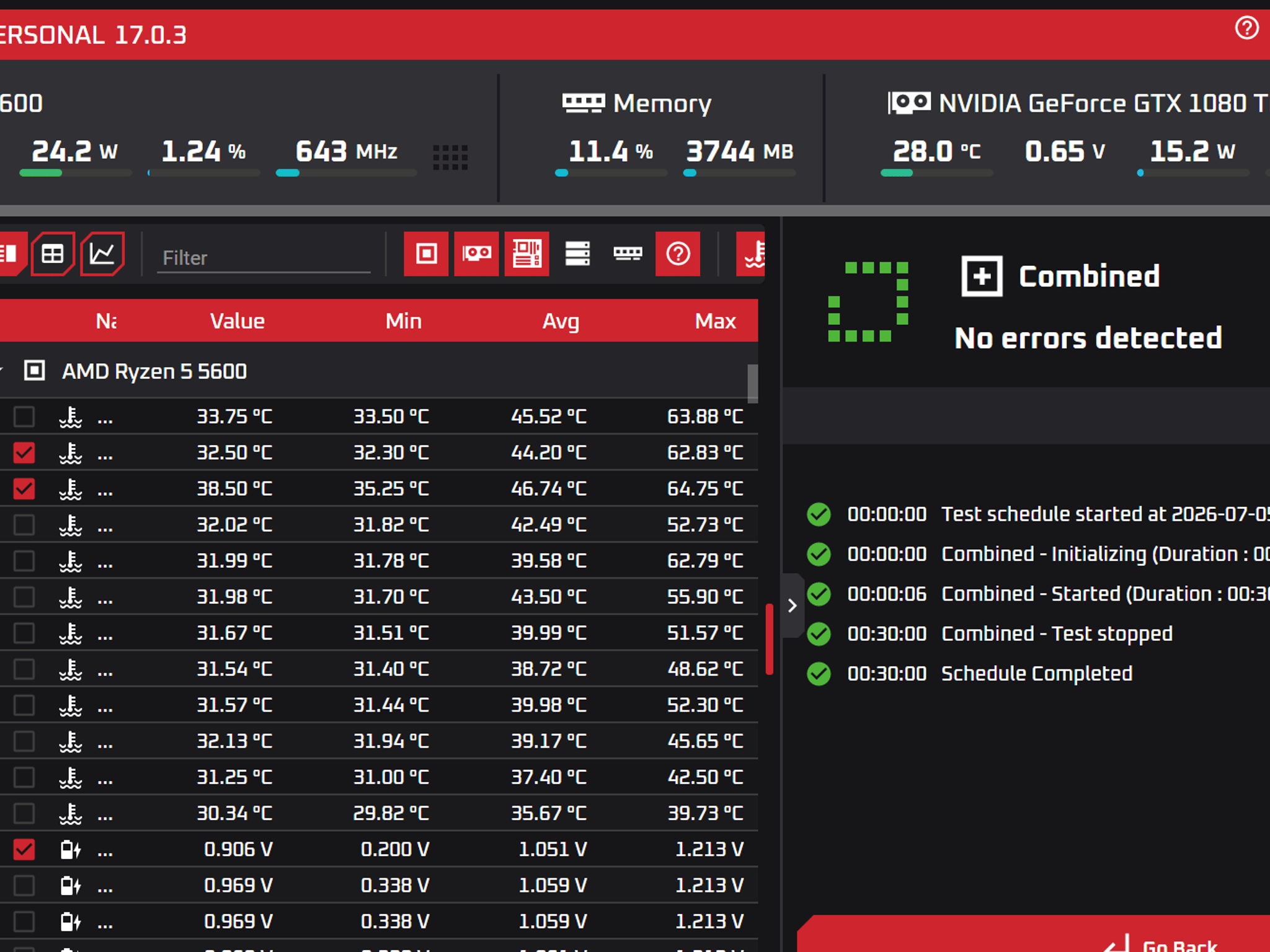Toggle motherboard sensor filter icon
Image resolution: width=1270 pixels, height=952 pixels.
[526, 253]
